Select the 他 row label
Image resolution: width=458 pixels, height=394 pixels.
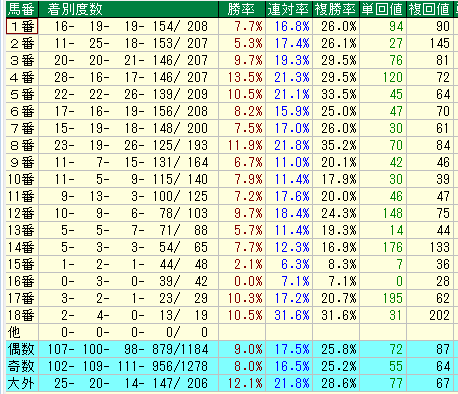tap(22, 332)
